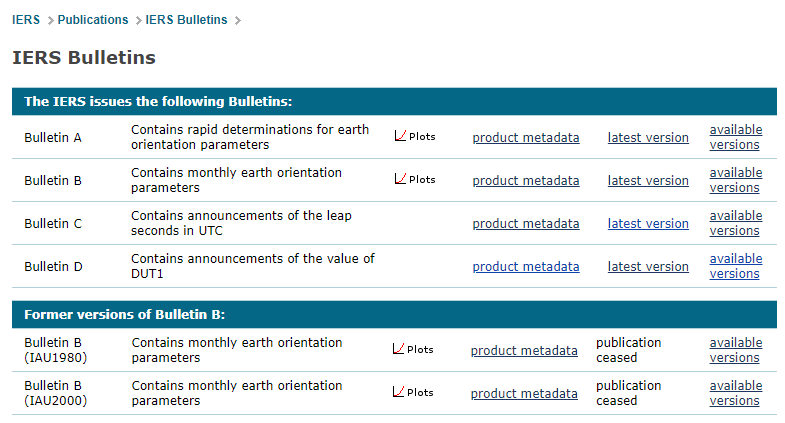Image resolution: width=785 pixels, height=423 pixels.
Task: Show available versions of Bulletin A
Action: [736, 137]
